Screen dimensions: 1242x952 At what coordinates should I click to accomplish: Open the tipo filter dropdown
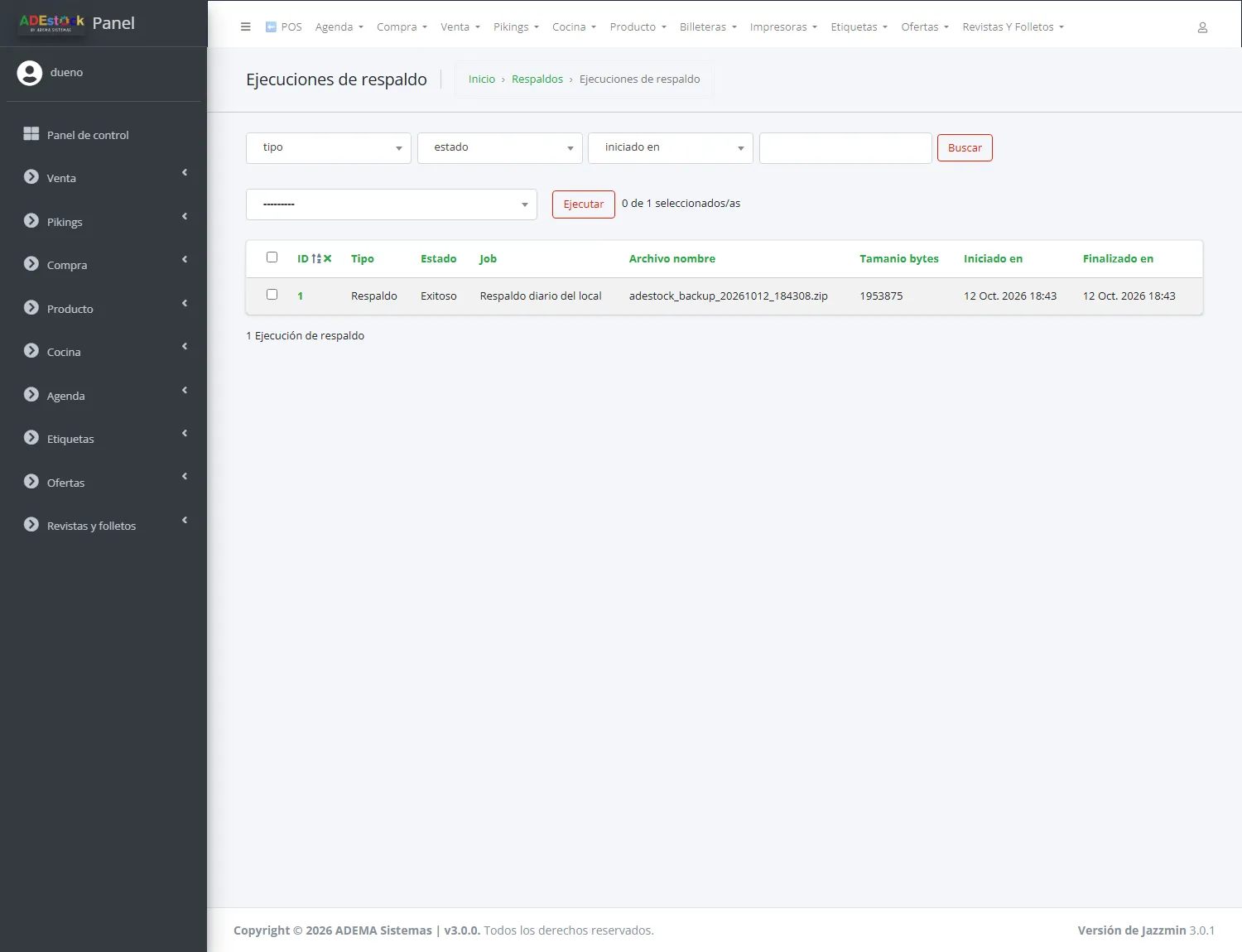(329, 148)
